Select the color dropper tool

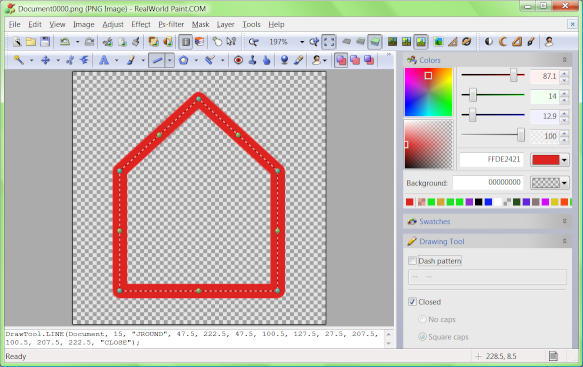[x=299, y=60]
